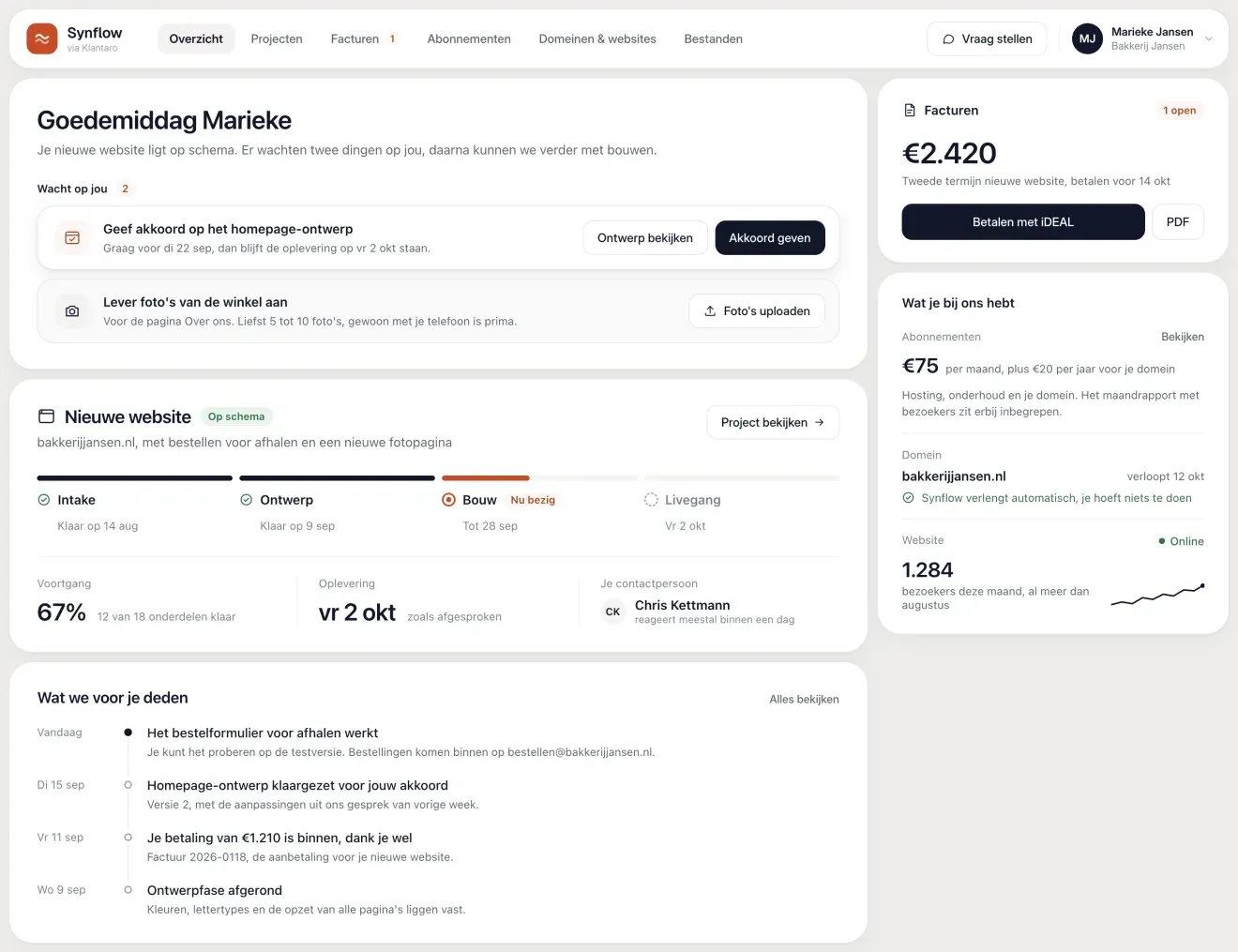Click the camera icon beside Lever foto's task

click(72, 311)
